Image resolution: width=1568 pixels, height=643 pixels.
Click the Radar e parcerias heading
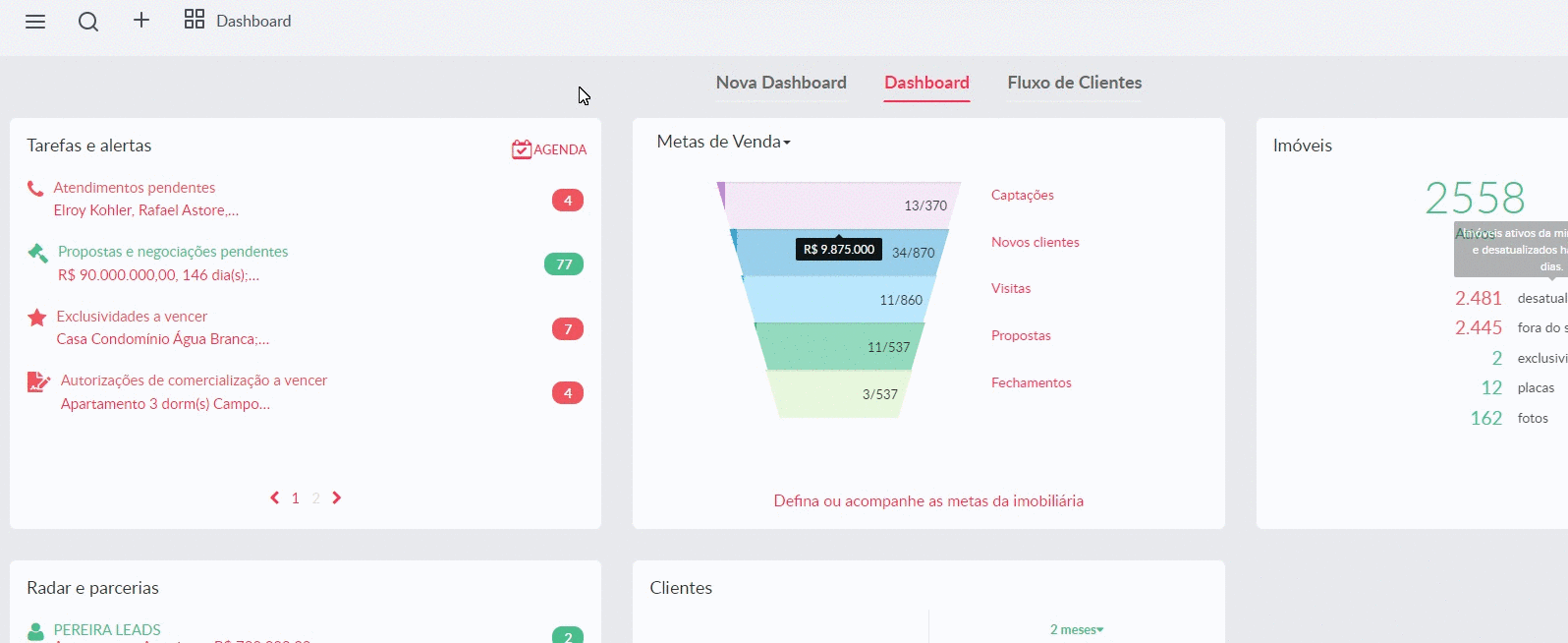(92, 588)
